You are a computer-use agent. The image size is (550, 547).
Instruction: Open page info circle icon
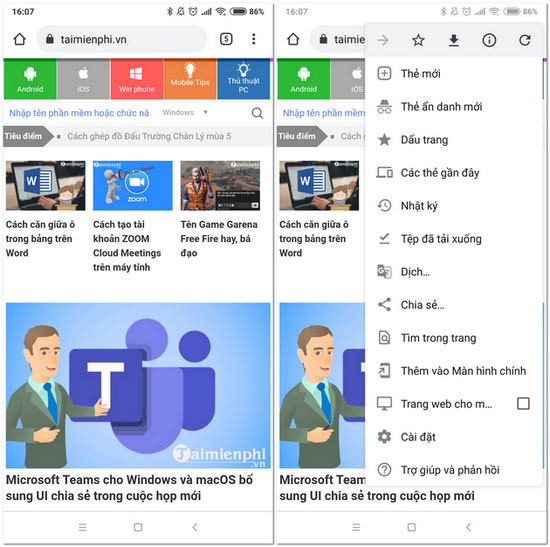coord(489,40)
